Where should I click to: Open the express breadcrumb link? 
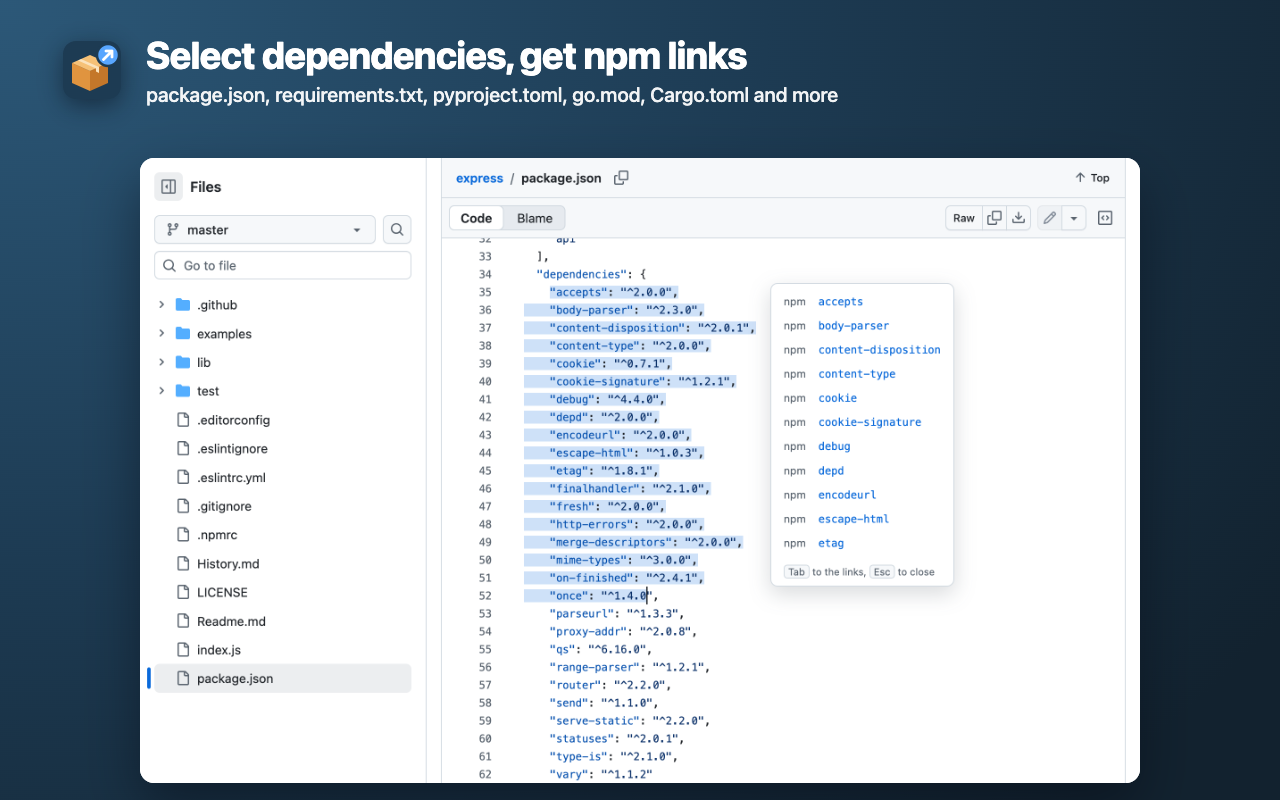tap(480, 178)
